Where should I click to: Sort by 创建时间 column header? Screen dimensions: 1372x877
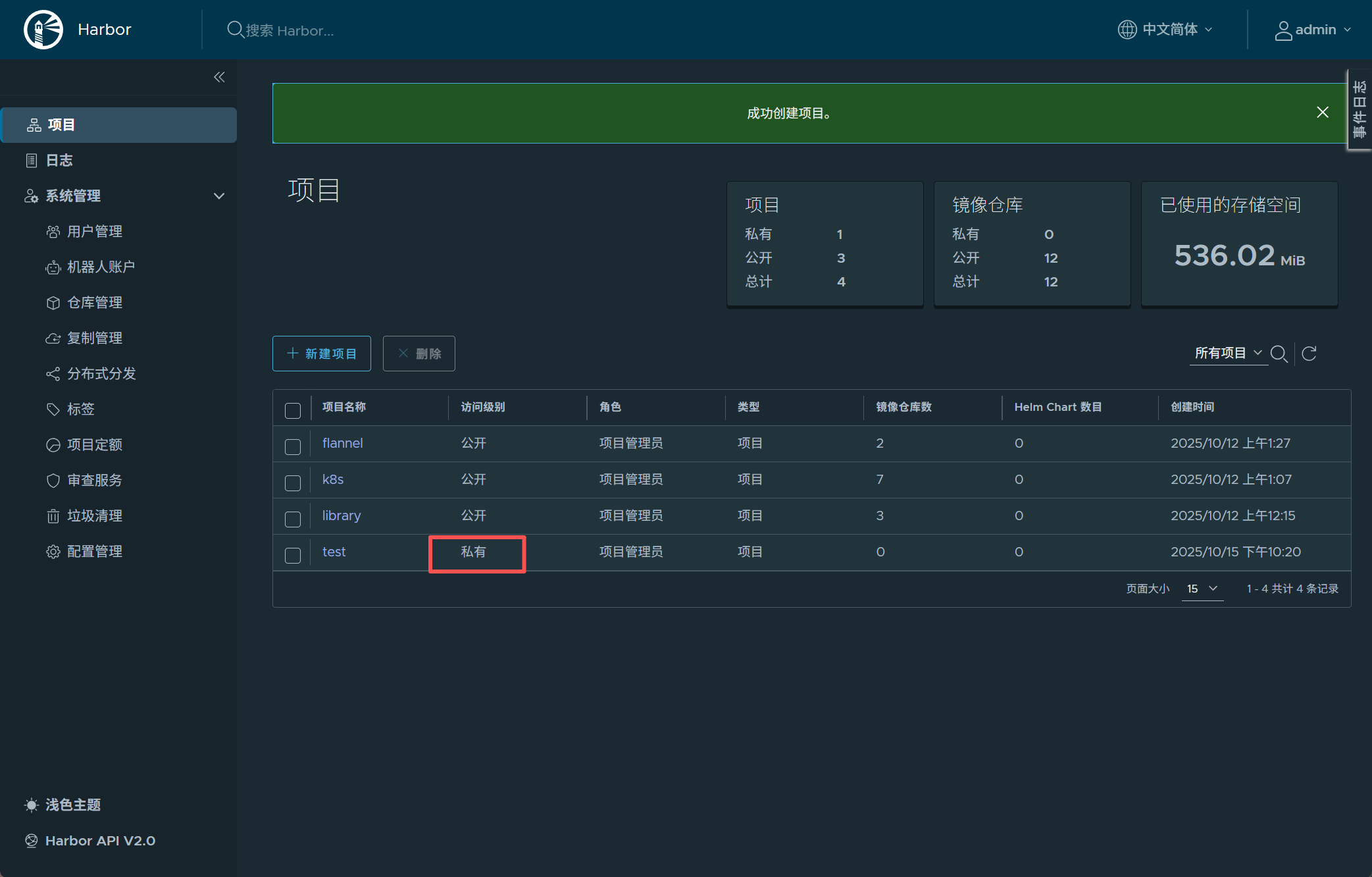[1192, 407]
